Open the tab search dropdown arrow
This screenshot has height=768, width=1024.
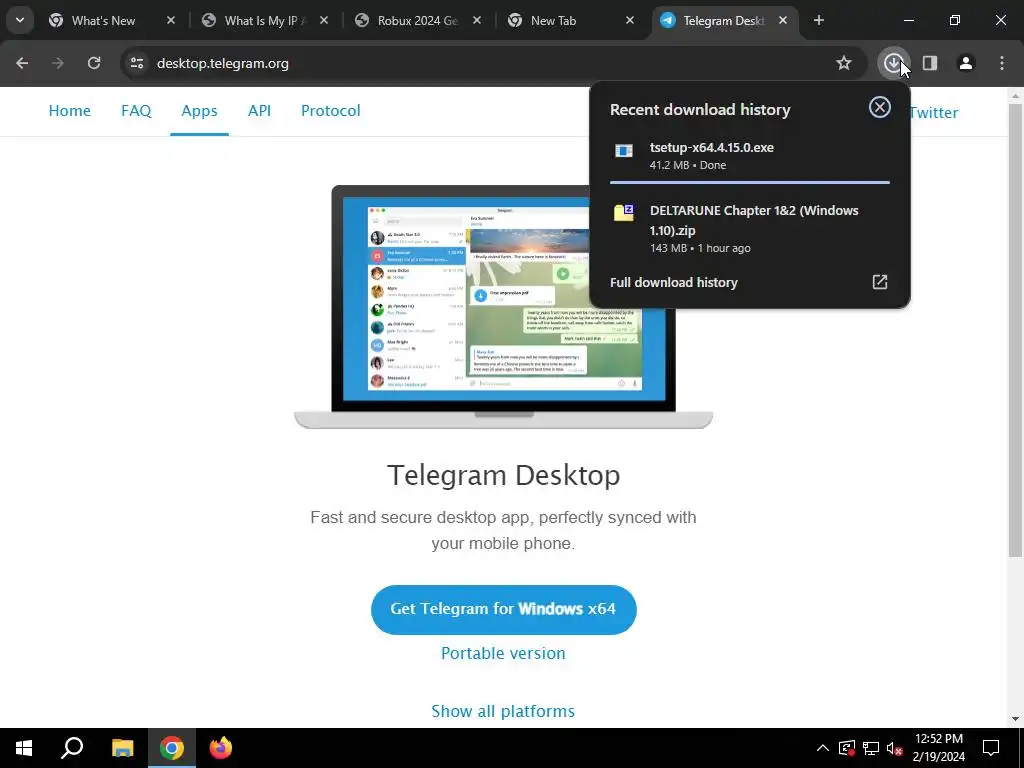pos(20,20)
